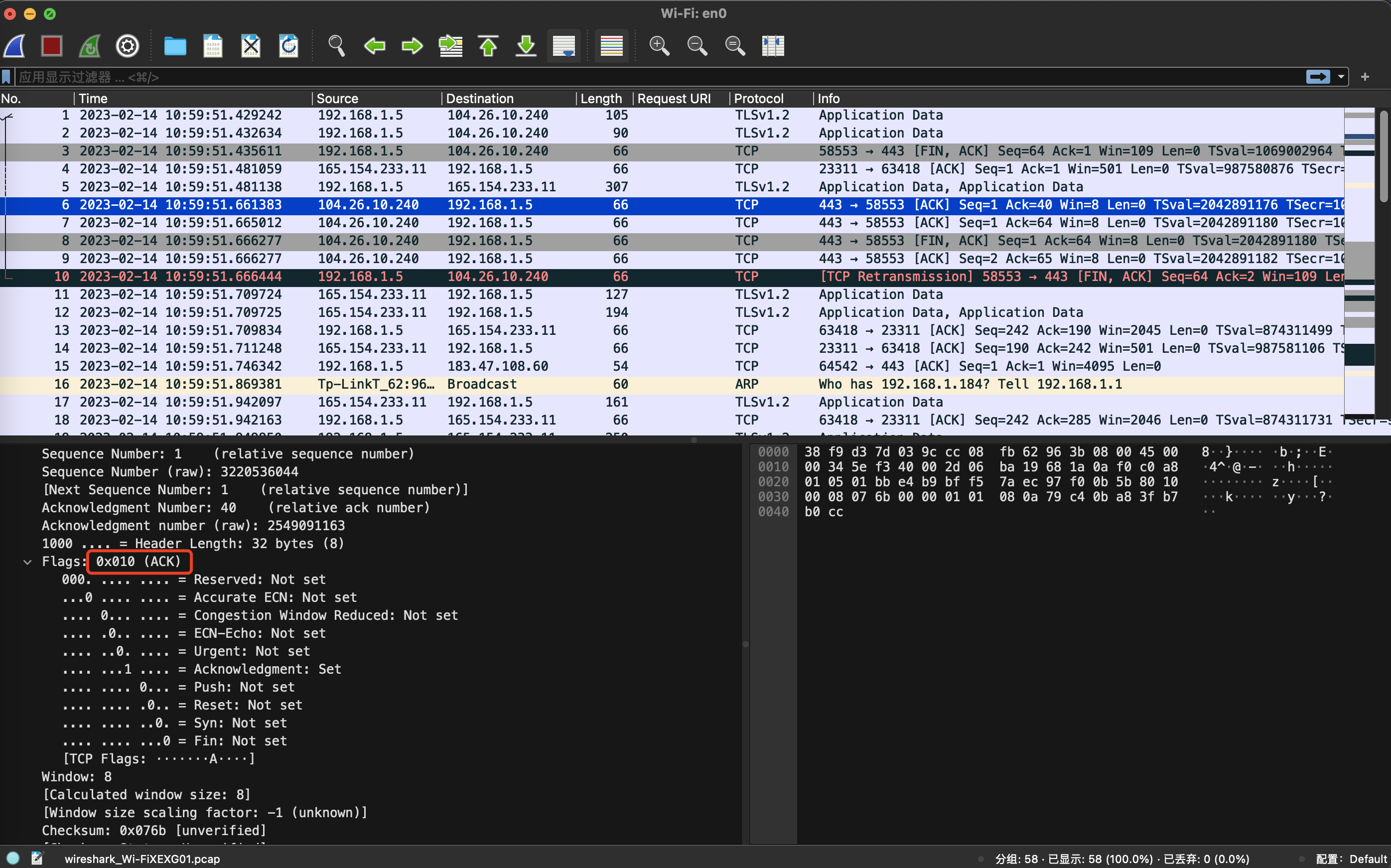Reload the capture file icon
This screenshot has width=1391, height=868.
288,46
